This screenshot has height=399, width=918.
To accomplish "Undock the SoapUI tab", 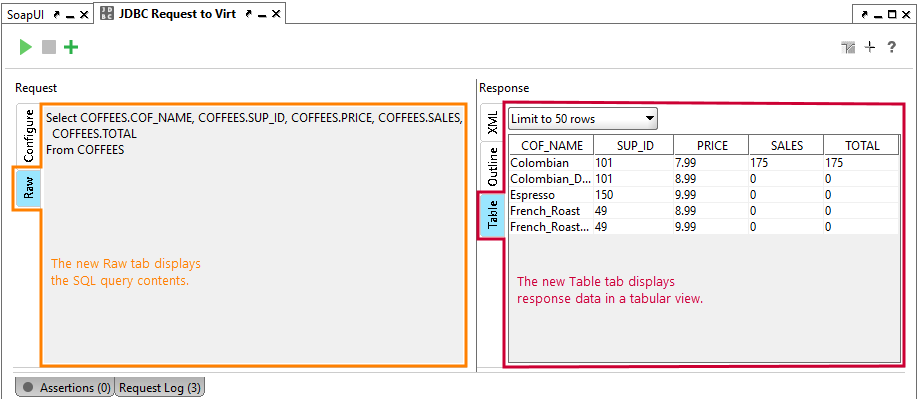I will coord(56,15).
